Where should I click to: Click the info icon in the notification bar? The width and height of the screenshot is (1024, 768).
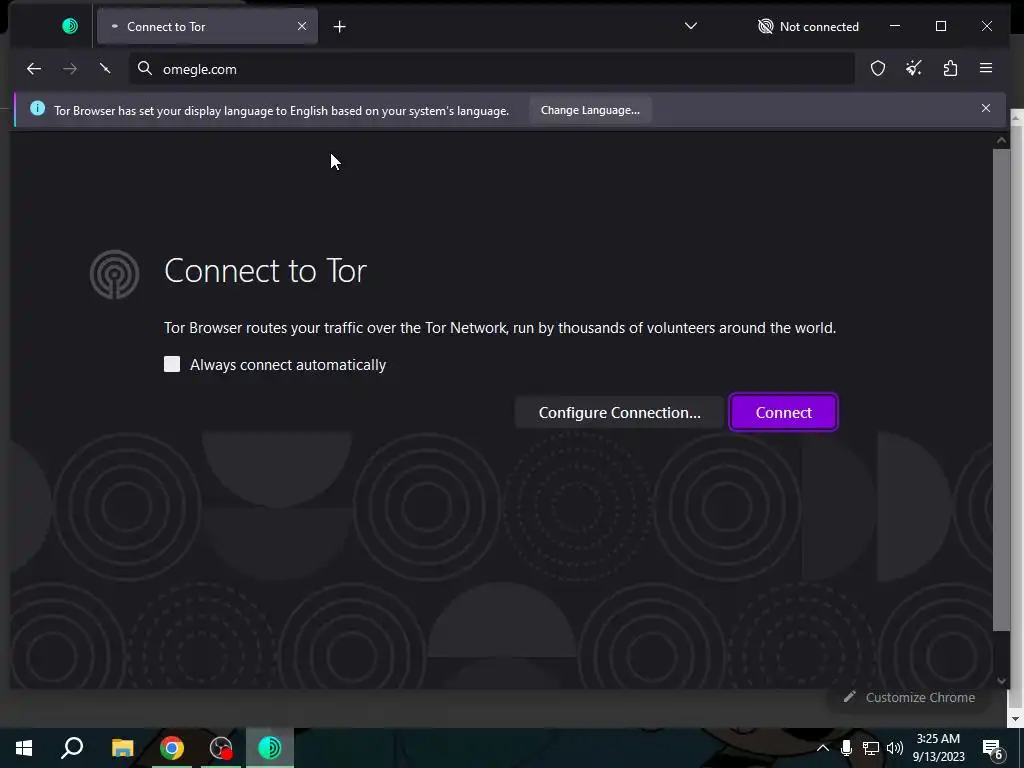(38, 108)
